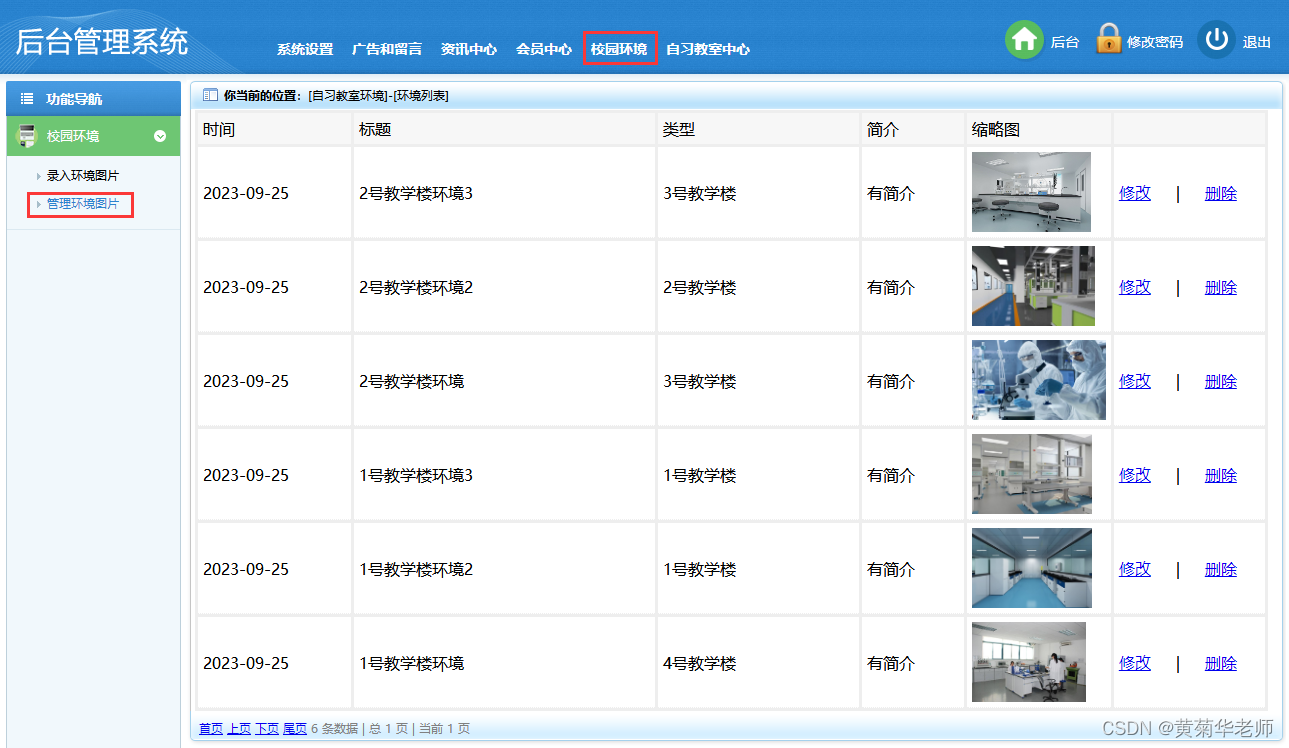Open the 广告和留言 menu
This screenshot has width=1289, height=748.
[387, 49]
